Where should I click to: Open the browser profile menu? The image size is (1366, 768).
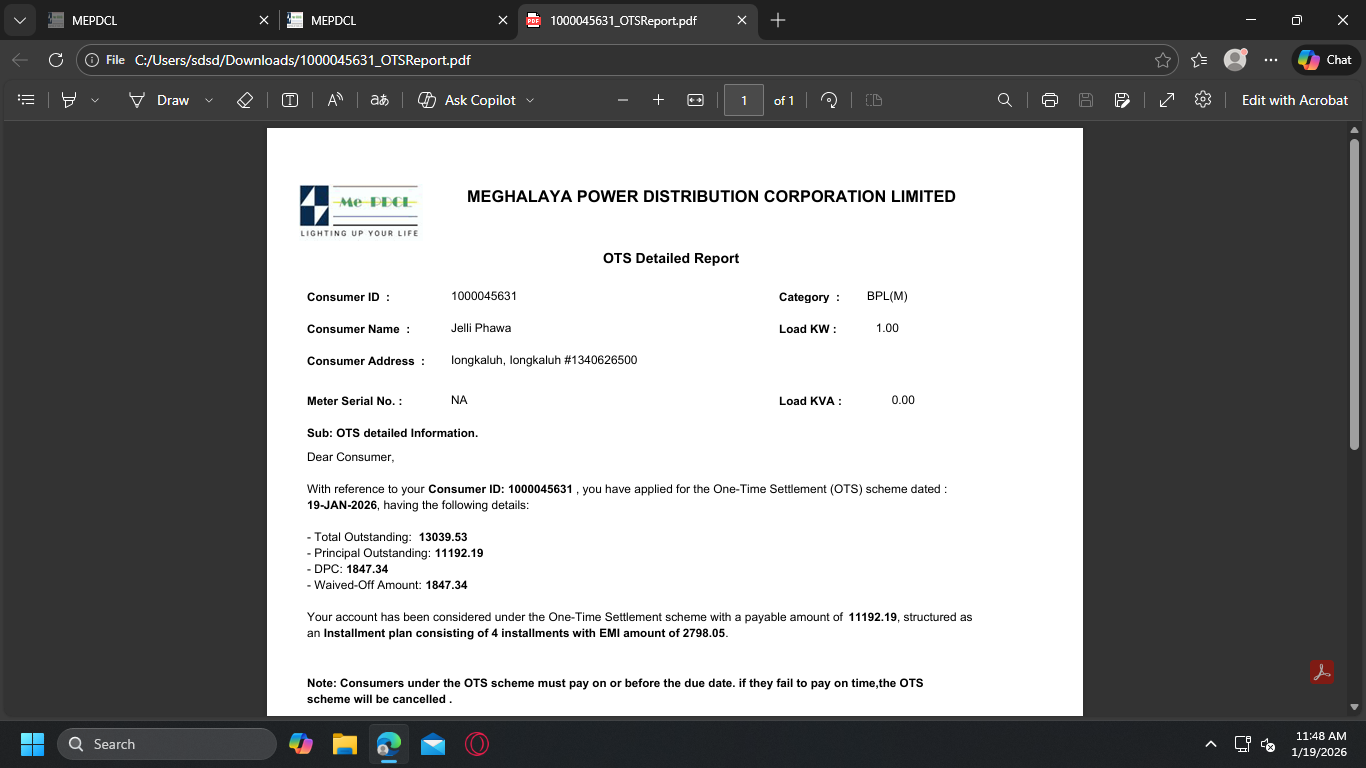tap(1236, 60)
